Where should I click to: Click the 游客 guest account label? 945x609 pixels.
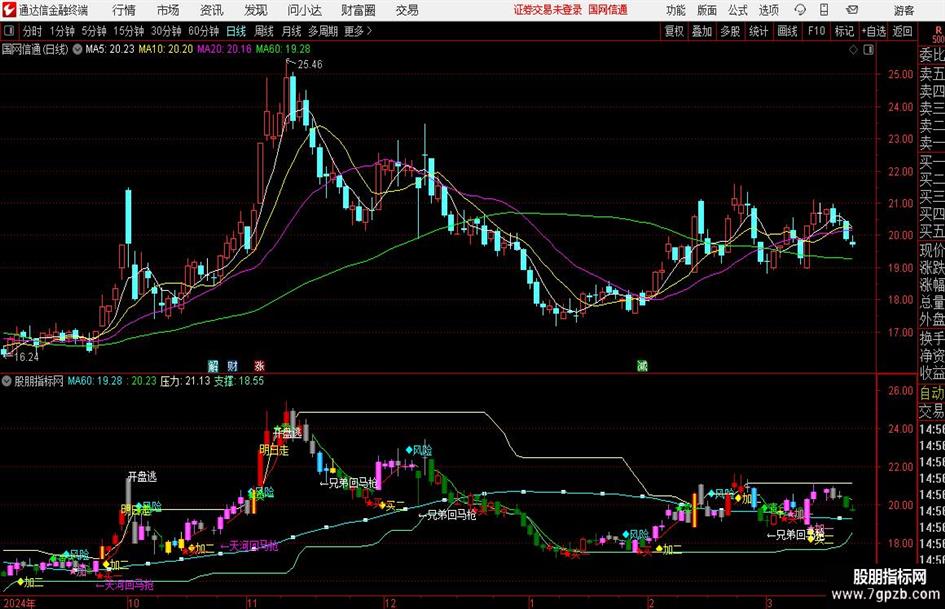click(x=904, y=10)
